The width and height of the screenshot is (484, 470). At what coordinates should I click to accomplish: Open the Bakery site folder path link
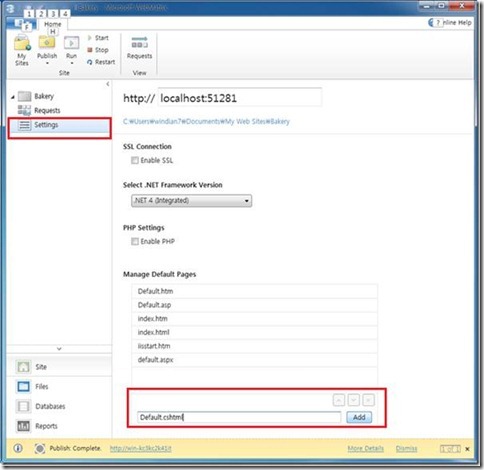coord(206,122)
